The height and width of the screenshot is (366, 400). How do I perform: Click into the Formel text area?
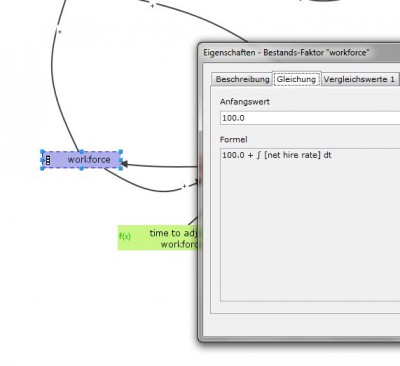click(310, 225)
